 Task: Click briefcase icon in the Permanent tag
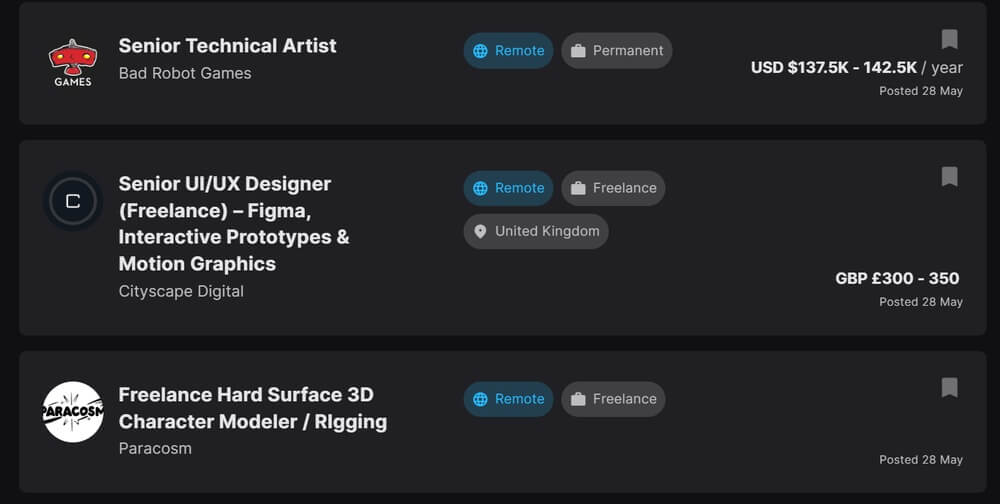pos(578,51)
